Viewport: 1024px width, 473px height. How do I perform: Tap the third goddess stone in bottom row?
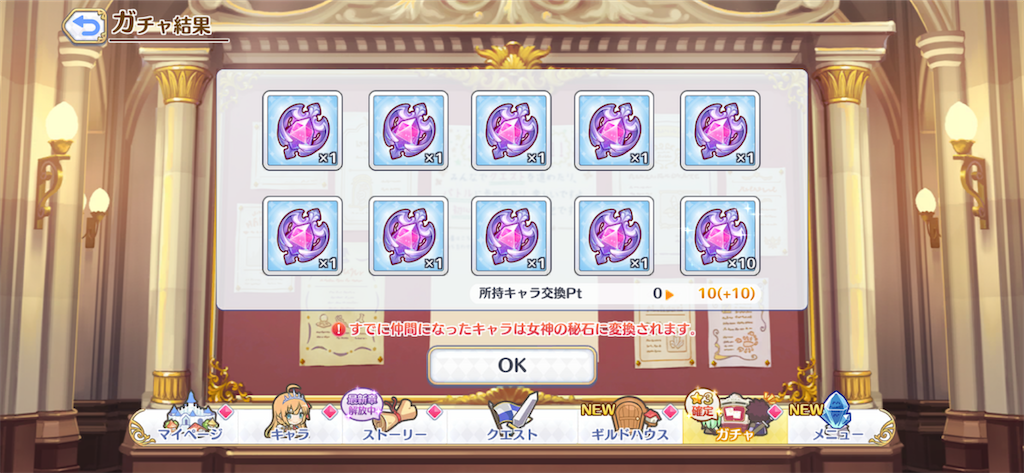point(511,236)
